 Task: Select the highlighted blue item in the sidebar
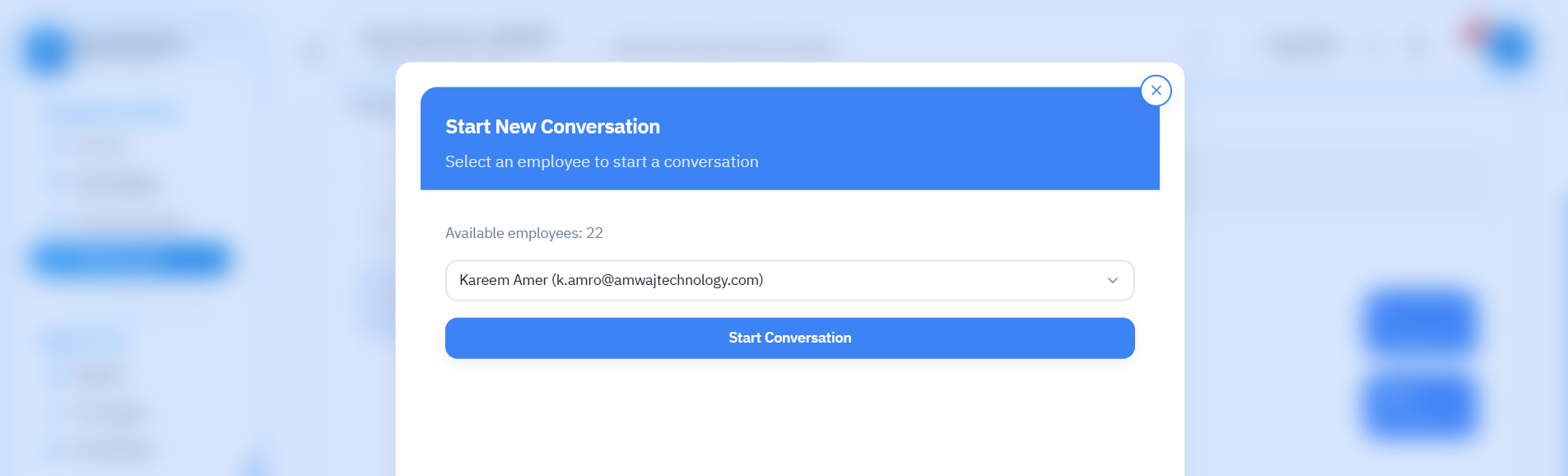130,259
